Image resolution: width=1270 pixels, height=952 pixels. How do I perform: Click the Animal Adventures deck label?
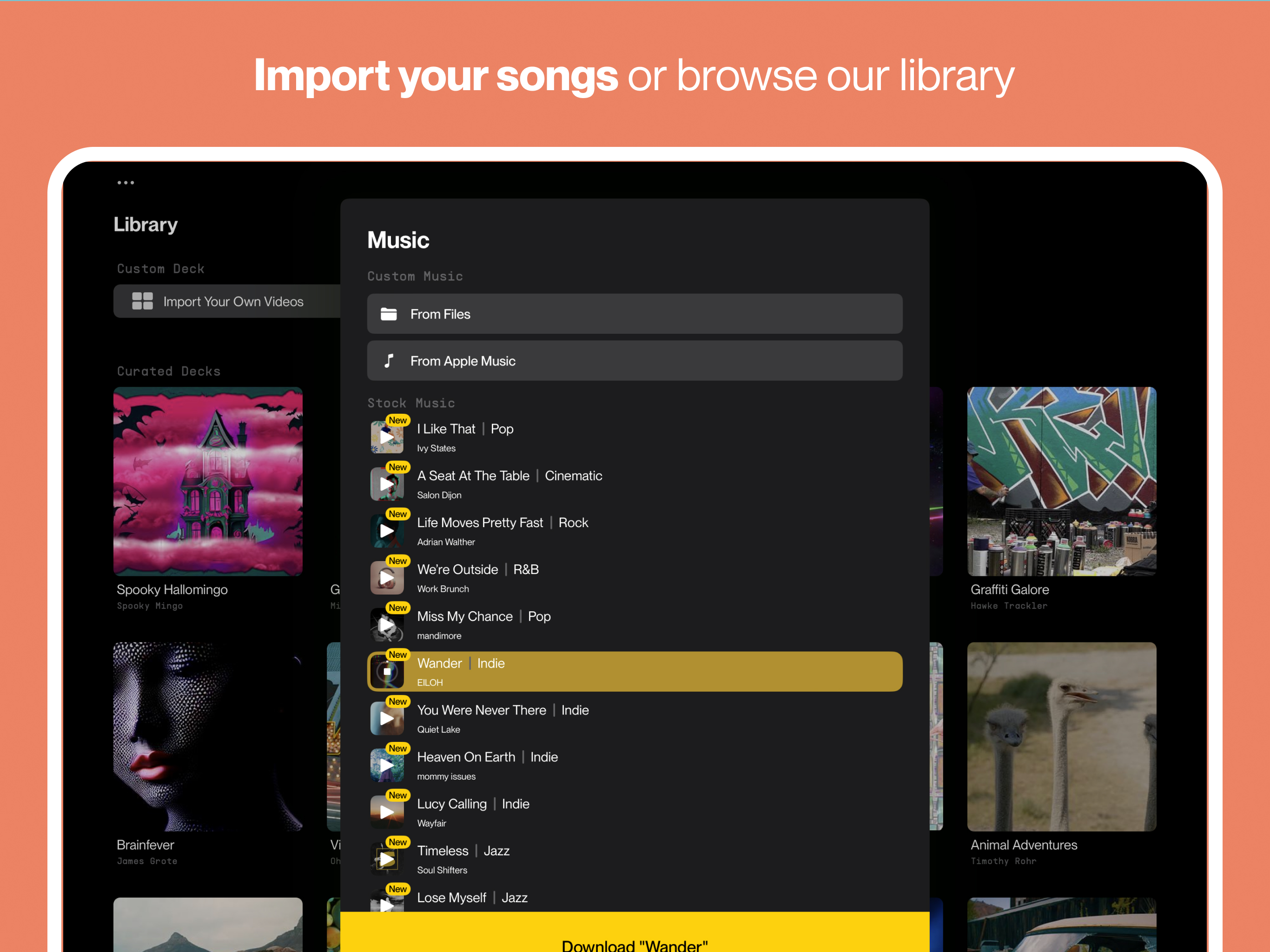click(1024, 845)
